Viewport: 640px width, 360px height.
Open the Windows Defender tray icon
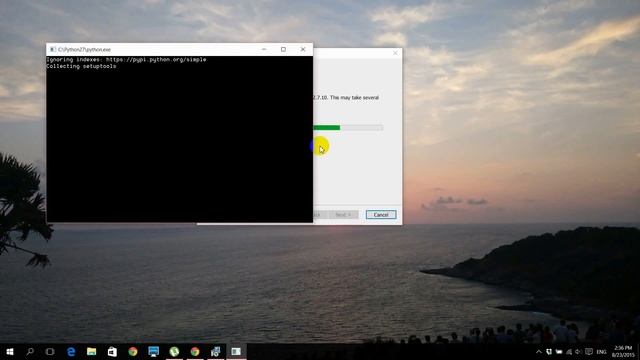tap(549, 352)
